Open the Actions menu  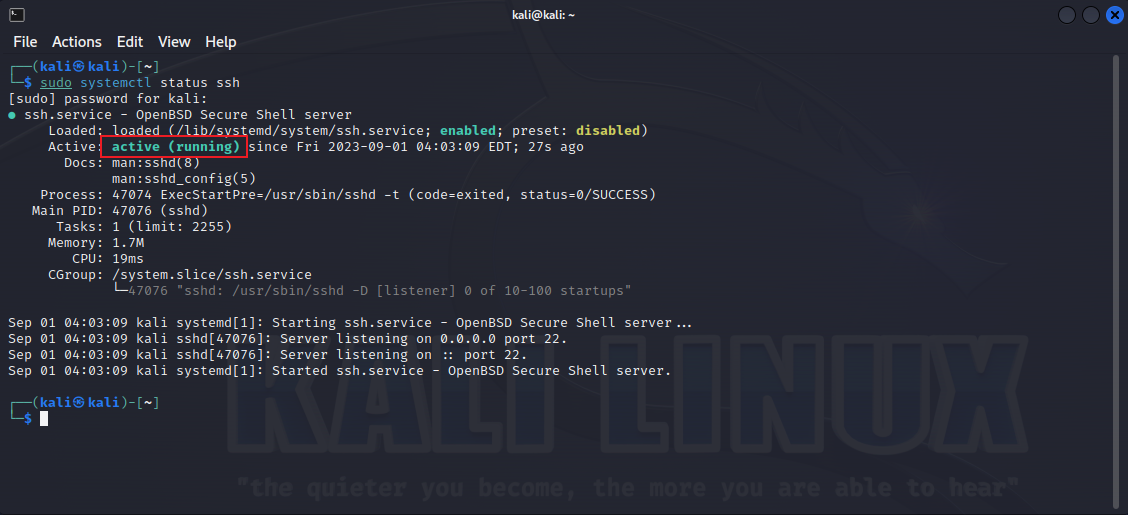click(77, 42)
